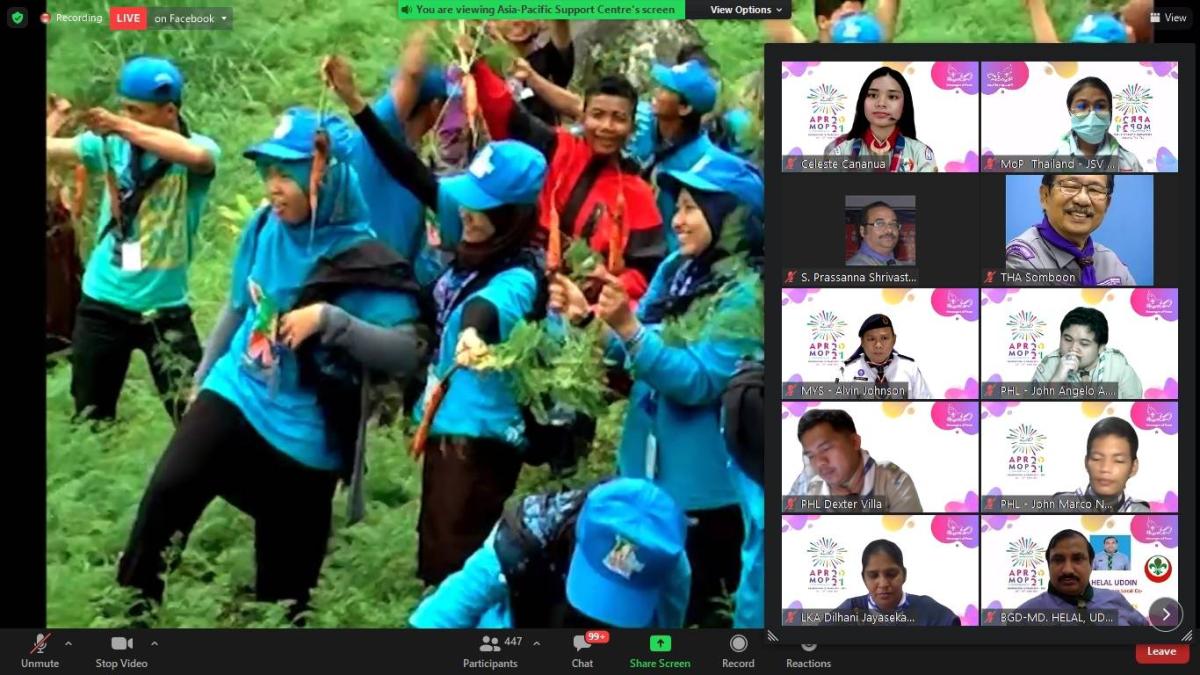Open the Participants panel icon
Screen dimensions: 1200x675
(x=489, y=643)
